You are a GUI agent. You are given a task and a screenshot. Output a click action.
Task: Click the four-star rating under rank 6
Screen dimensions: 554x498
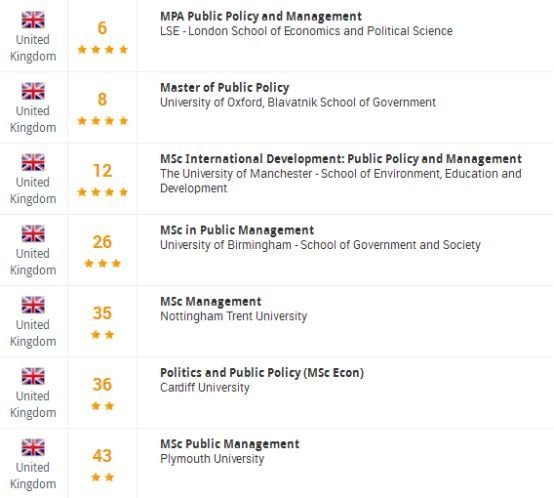coord(102,49)
